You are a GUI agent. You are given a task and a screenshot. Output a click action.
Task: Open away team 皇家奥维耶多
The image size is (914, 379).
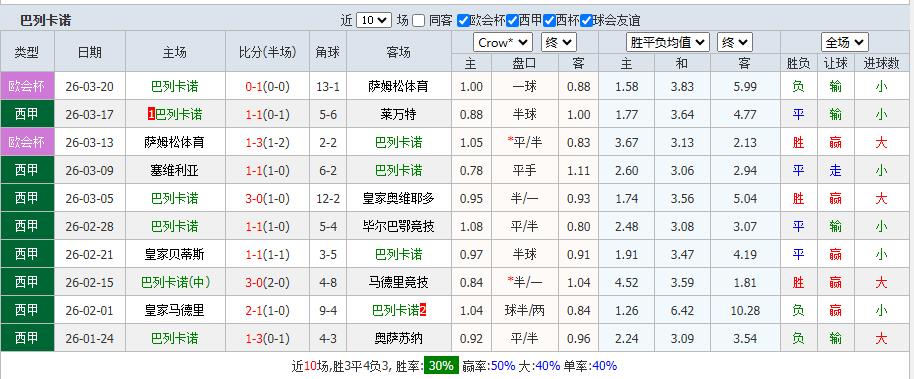coord(399,199)
